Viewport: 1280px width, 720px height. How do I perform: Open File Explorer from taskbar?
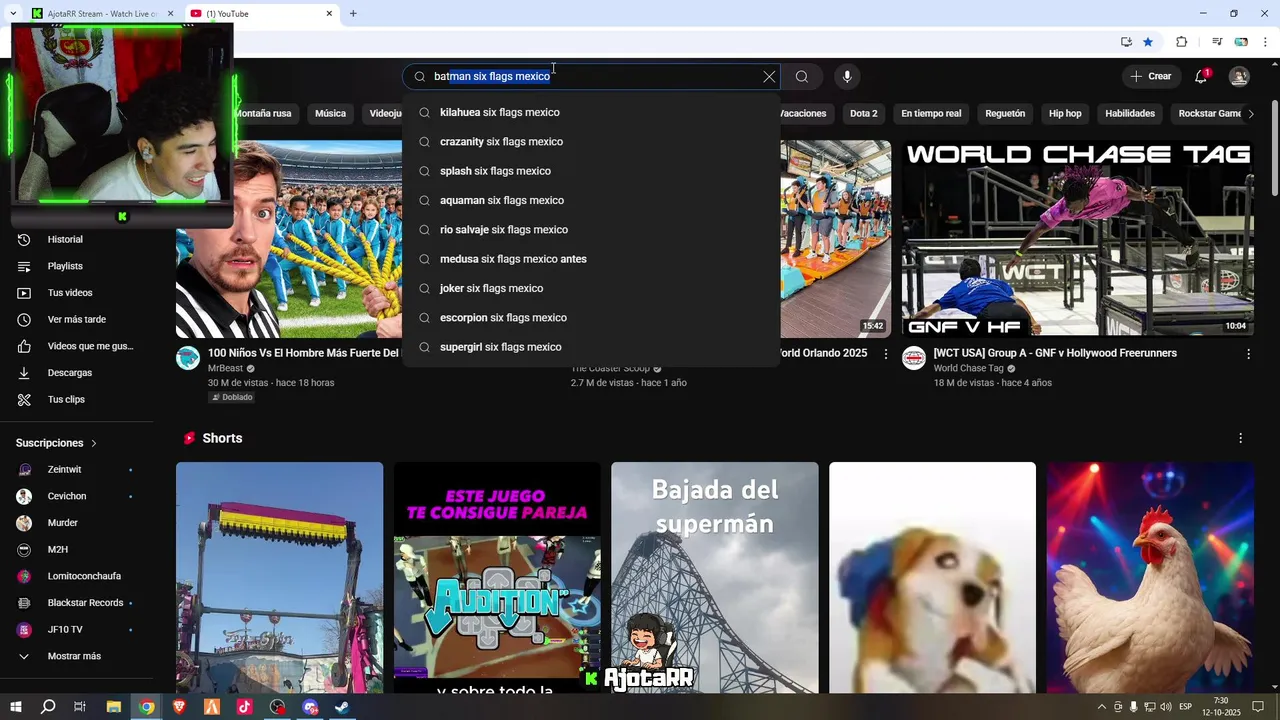point(114,707)
